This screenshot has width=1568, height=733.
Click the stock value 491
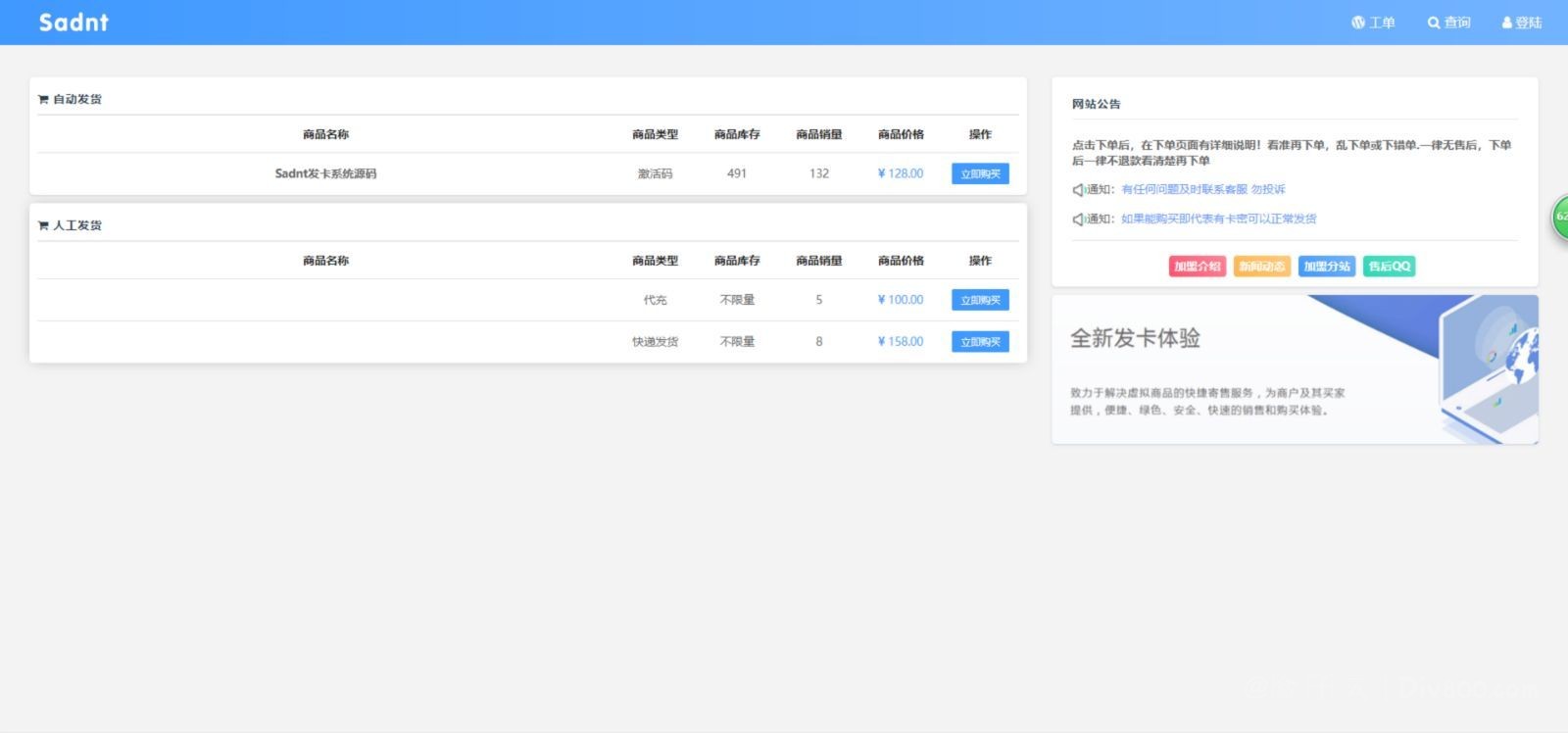point(737,173)
